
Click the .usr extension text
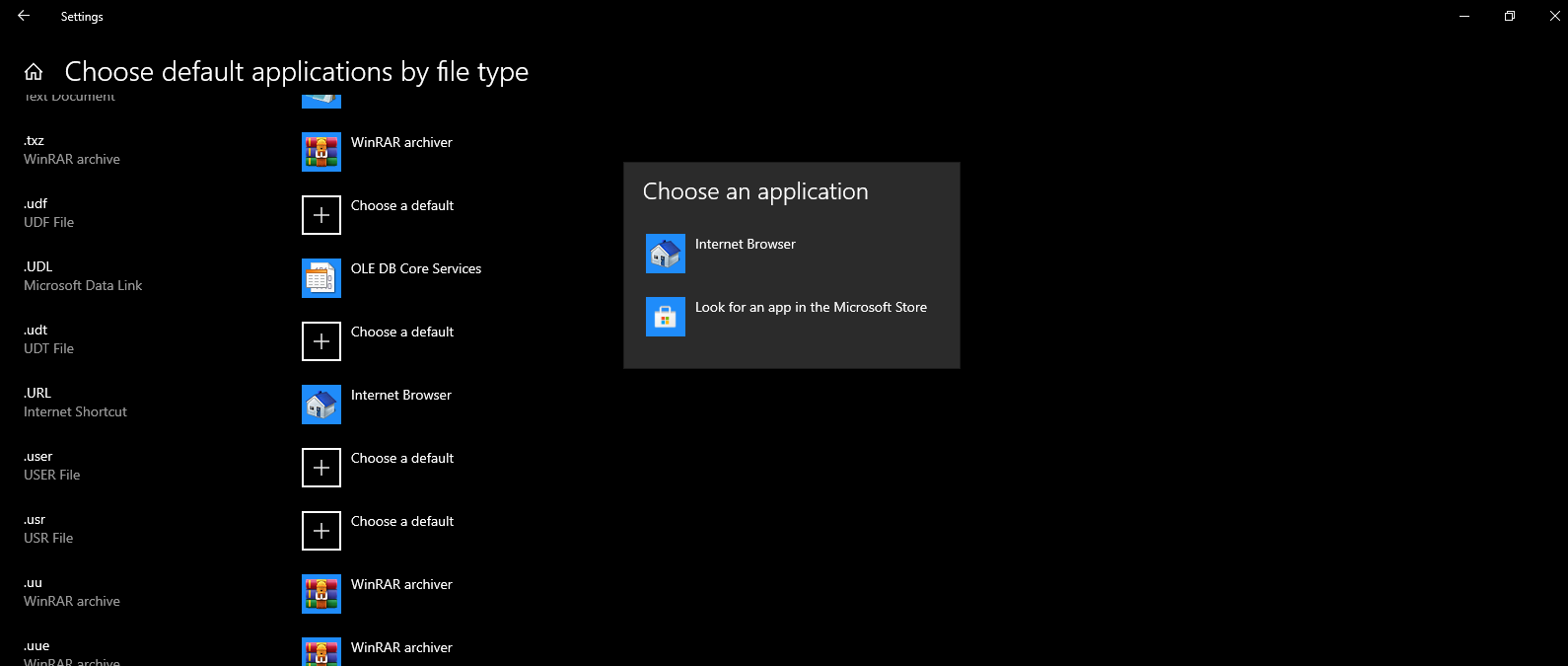click(x=35, y=519)
